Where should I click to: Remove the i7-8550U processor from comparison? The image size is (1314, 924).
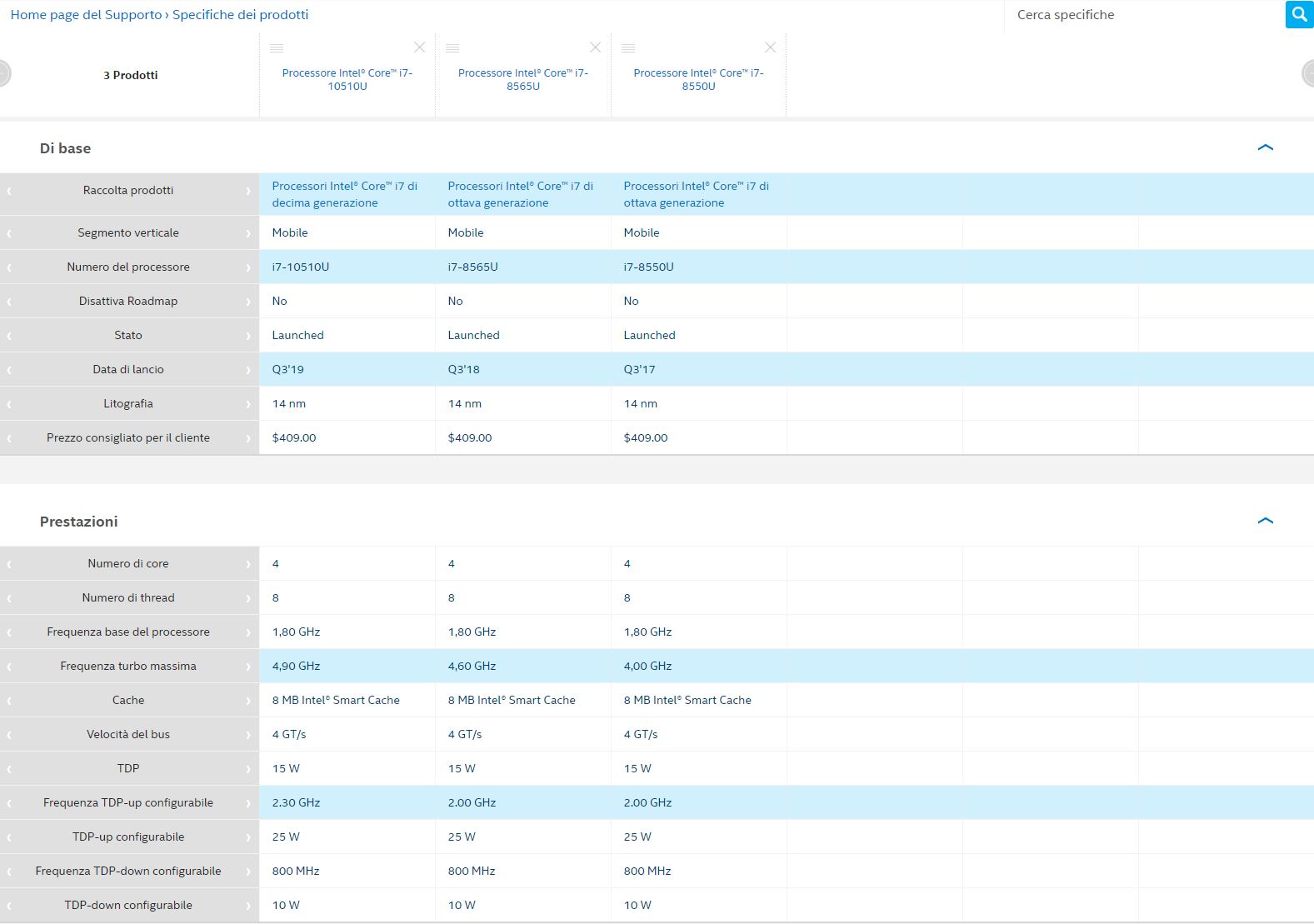pyautogui.click(x=771, y=47)
